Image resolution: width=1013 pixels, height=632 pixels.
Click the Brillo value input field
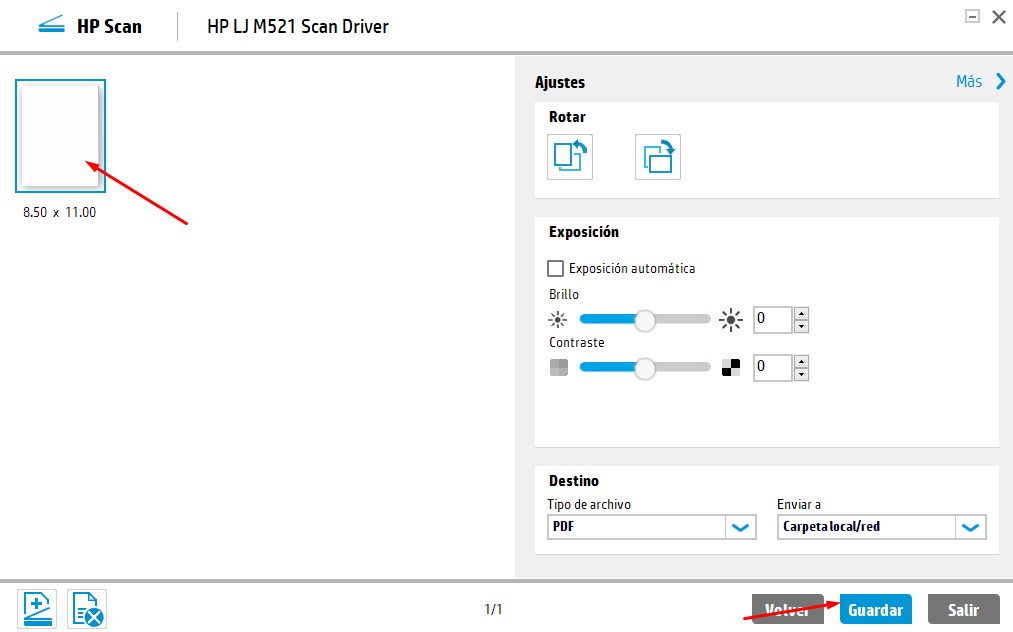(x=773, y=319)
